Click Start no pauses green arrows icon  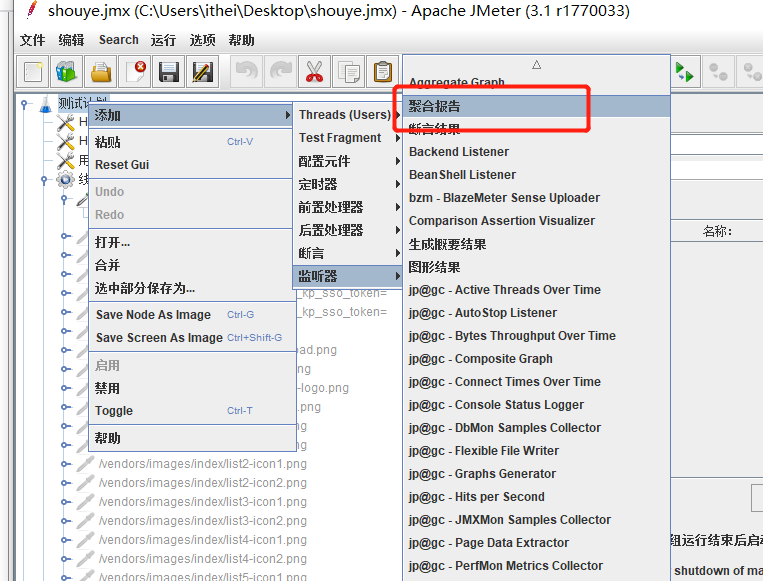tap(685, 72)
